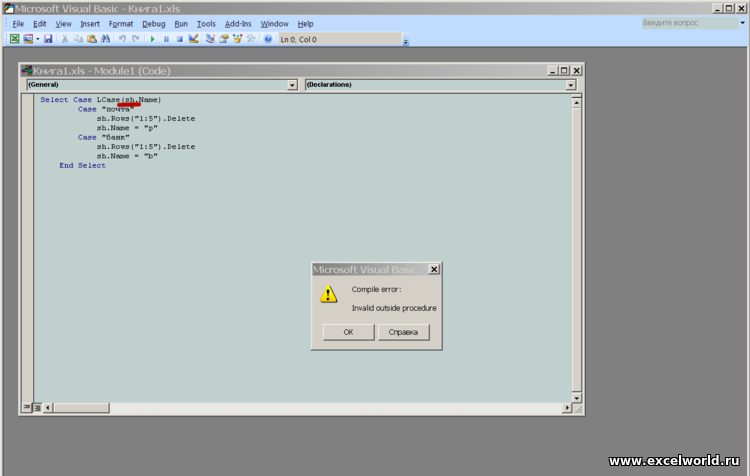Image resolution: width=750 pixels, height=476 pixels.
Task: Click the 'sh.Name = "b"' code line
Action: [x=127, y=156]
